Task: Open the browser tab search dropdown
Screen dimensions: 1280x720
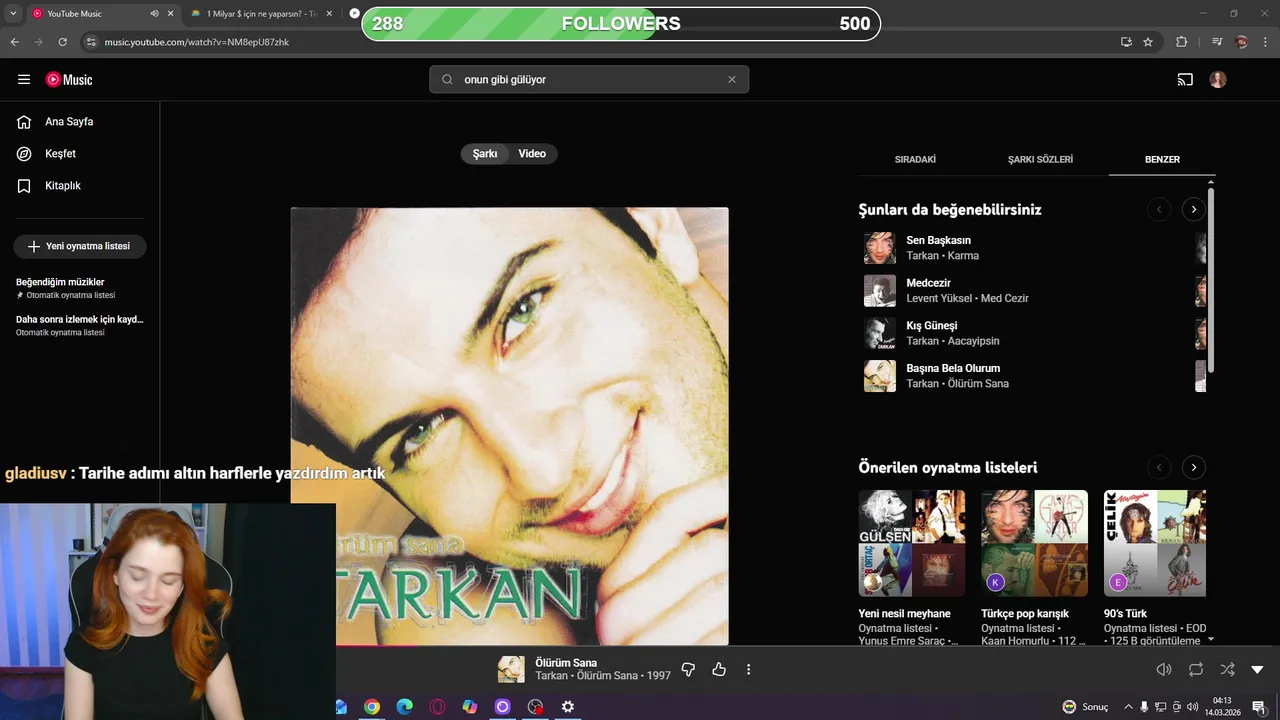Action: pyautogui.click(x=13, y=14)
